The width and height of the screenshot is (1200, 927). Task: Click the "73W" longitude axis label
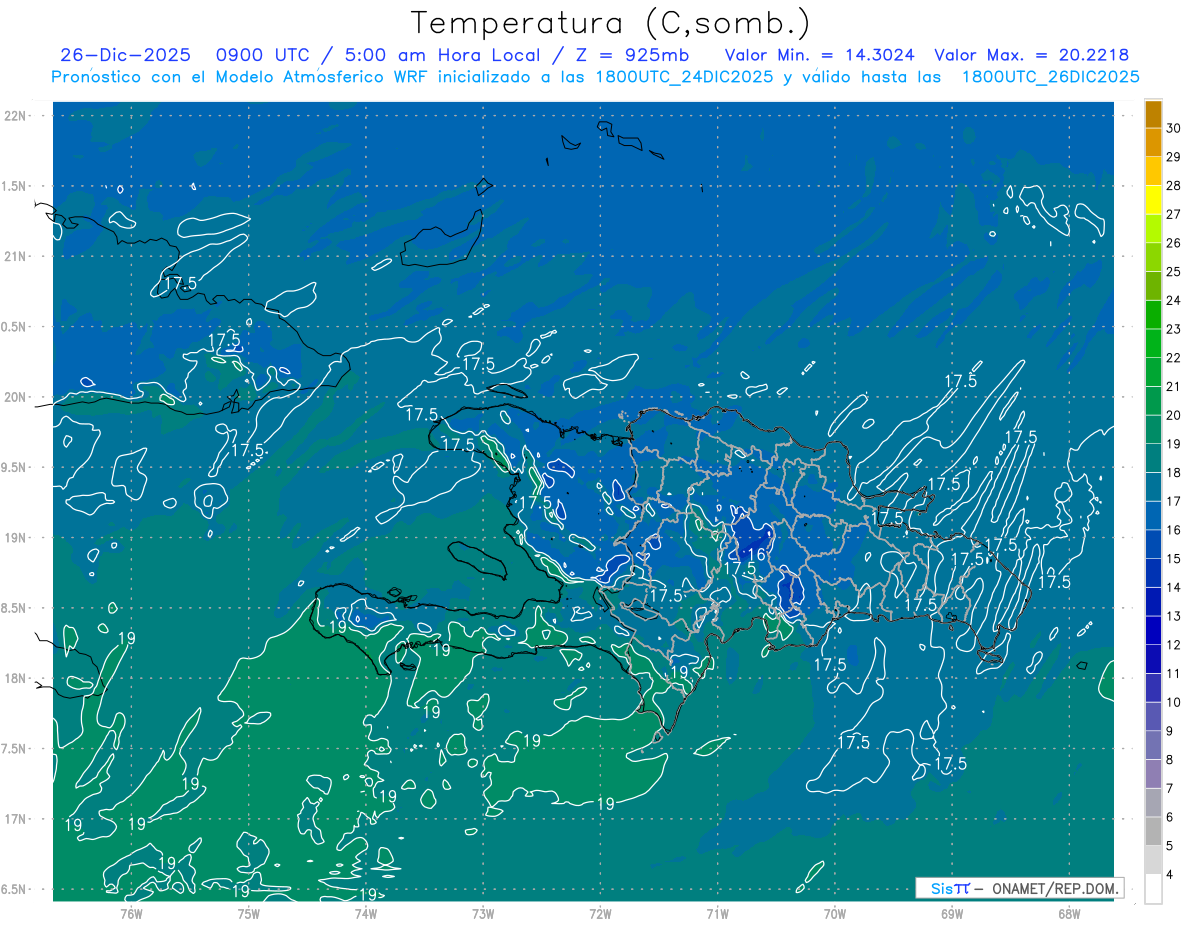tap(483, 913)
